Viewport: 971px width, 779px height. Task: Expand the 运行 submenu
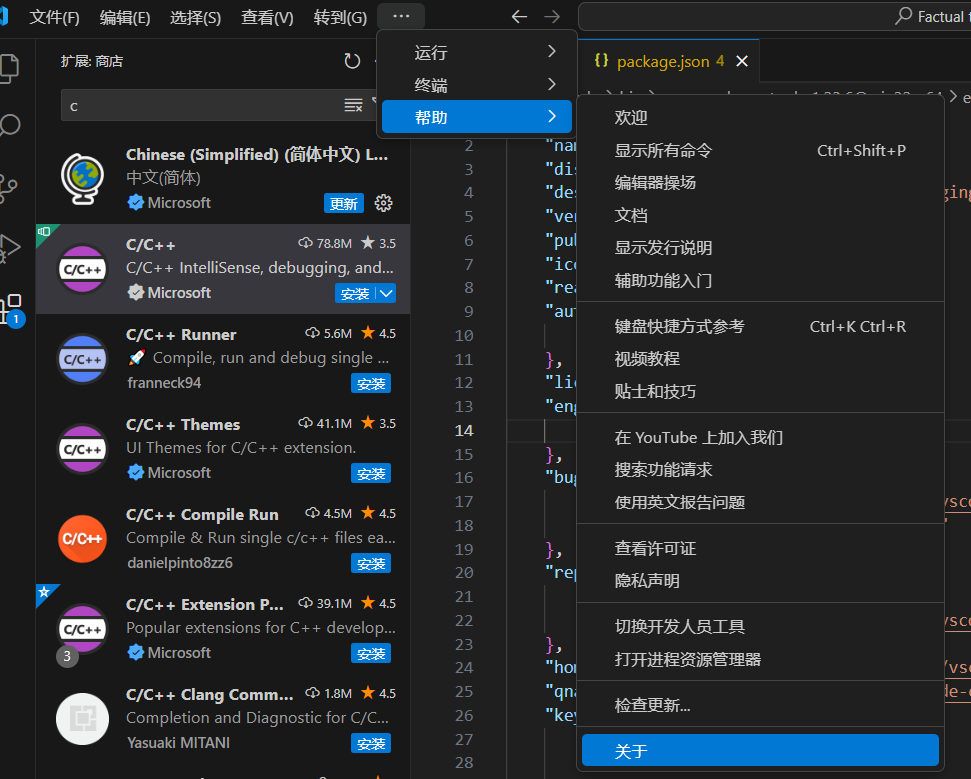pyautogui.click(x=477, y=52)
